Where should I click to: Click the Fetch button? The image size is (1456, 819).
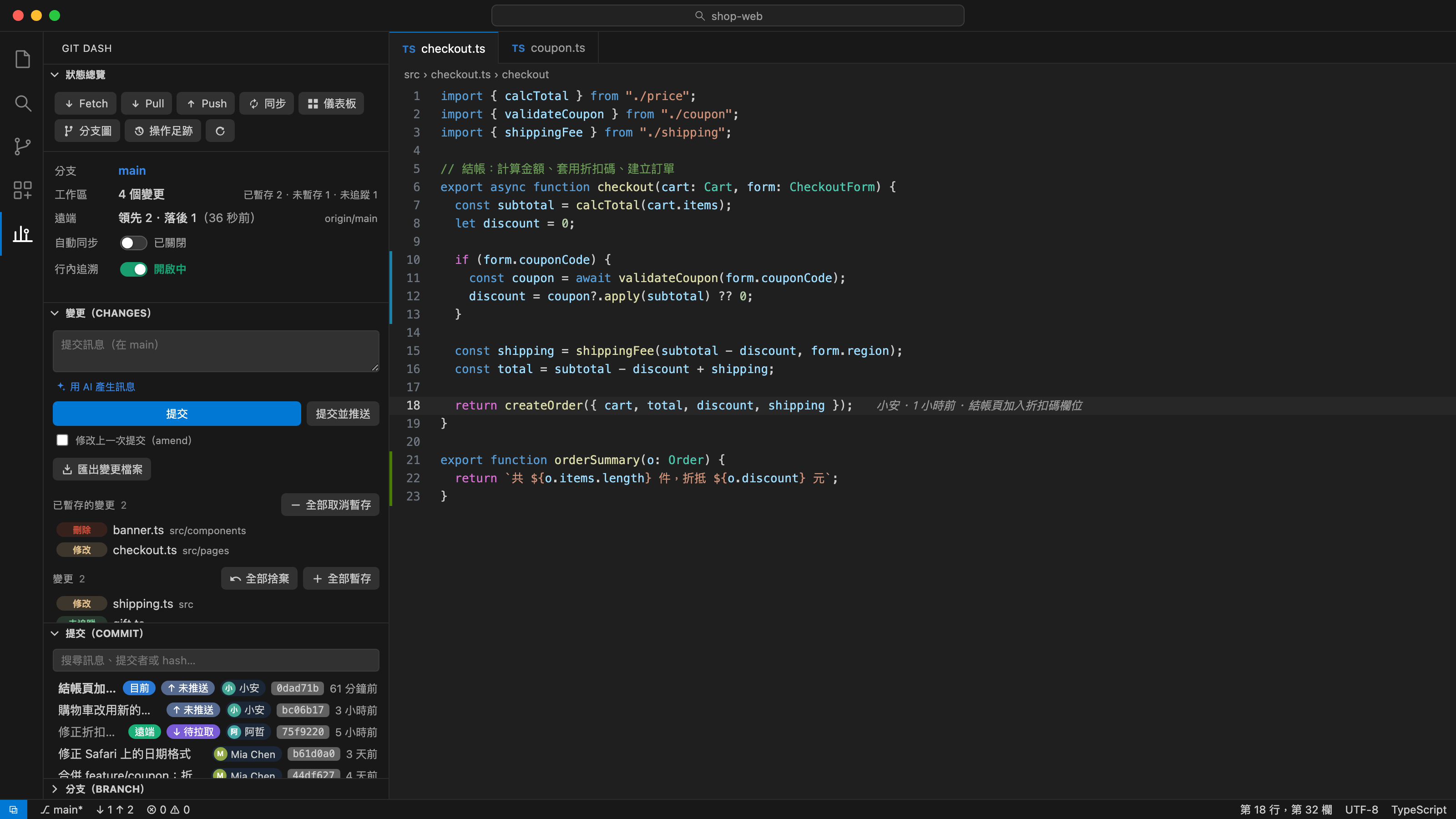pos(86,103)
